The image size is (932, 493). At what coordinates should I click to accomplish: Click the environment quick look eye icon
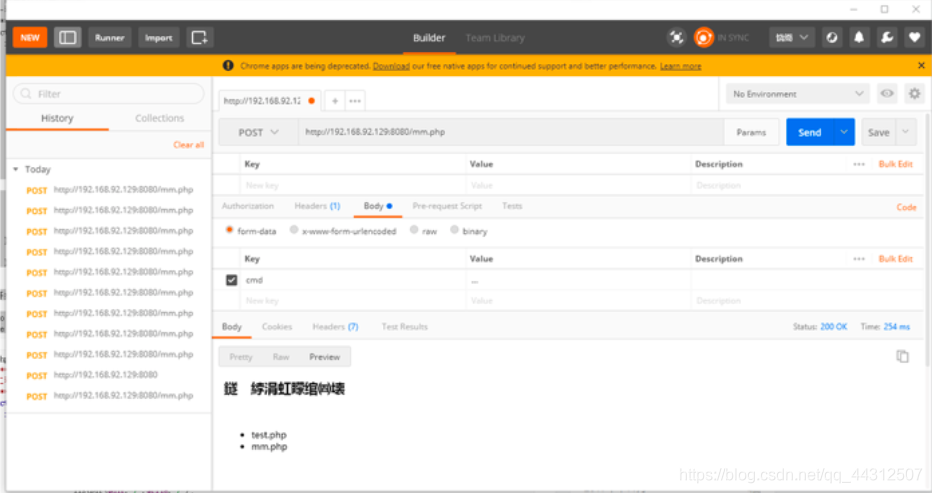pyautogui.click(x=887, y=93)
